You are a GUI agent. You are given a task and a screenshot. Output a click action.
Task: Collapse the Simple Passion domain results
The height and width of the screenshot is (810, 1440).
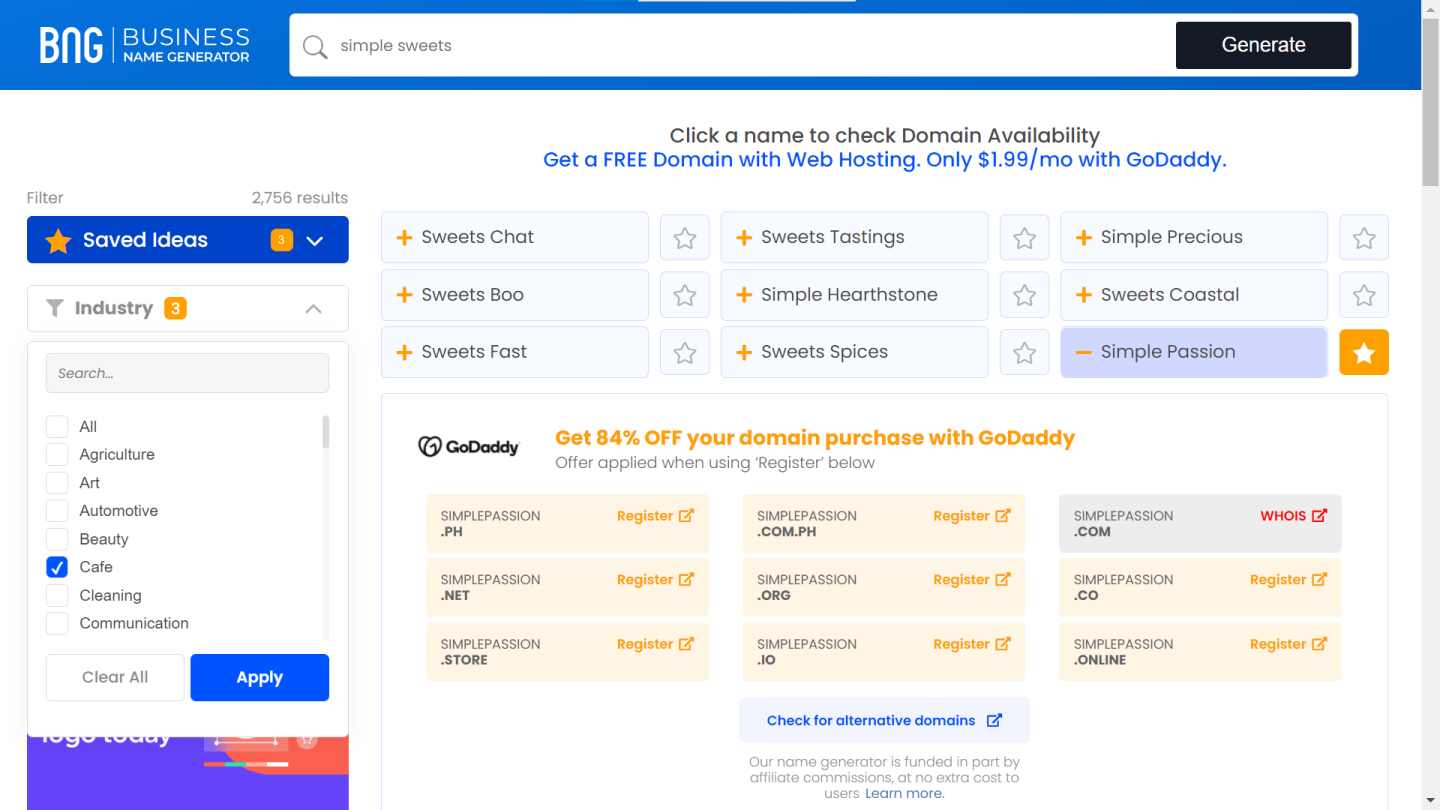[1083, 352]
